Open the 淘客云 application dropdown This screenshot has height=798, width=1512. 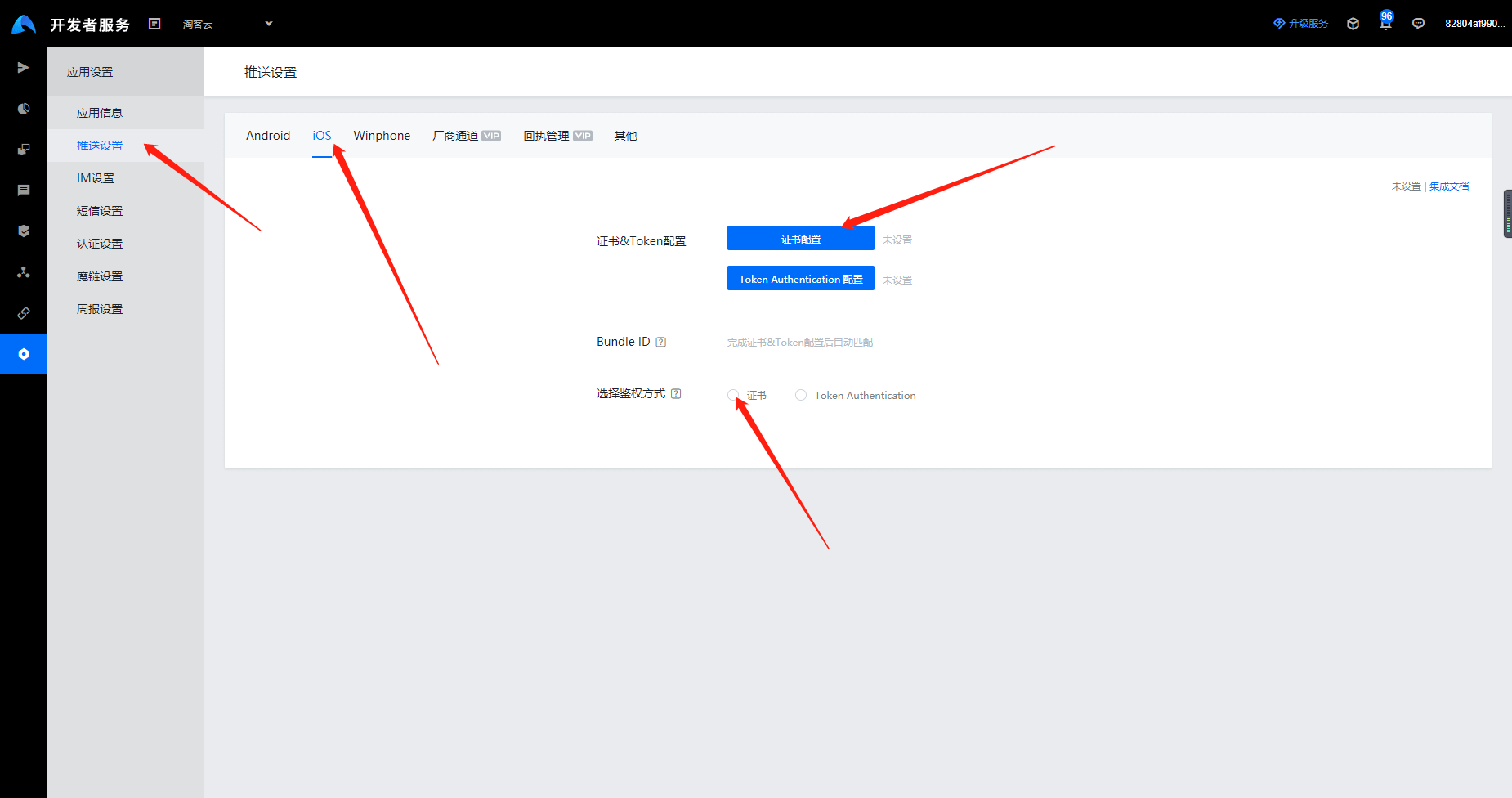point(227,24)
